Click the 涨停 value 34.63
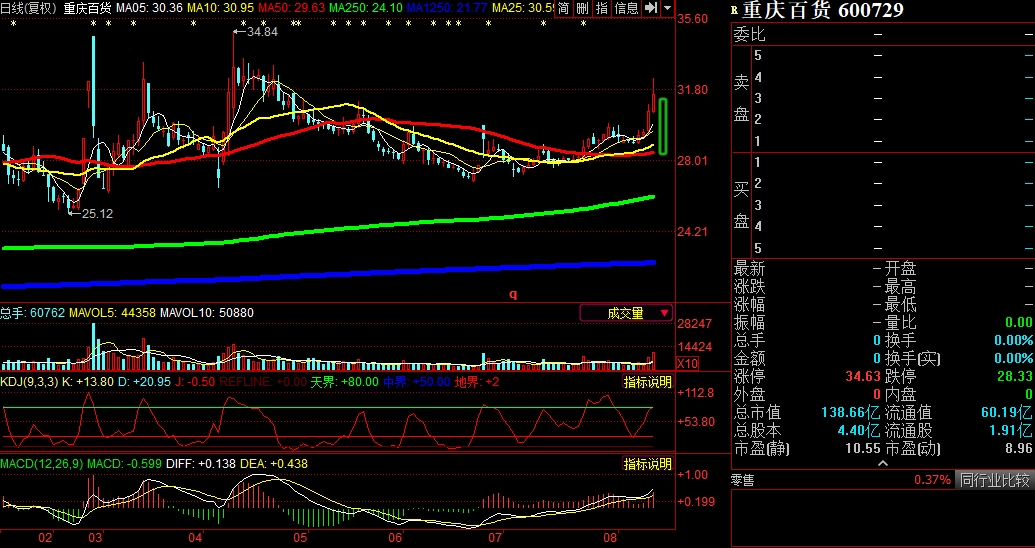This screenshot has width=1035, height=548. [x=863, y=377]
